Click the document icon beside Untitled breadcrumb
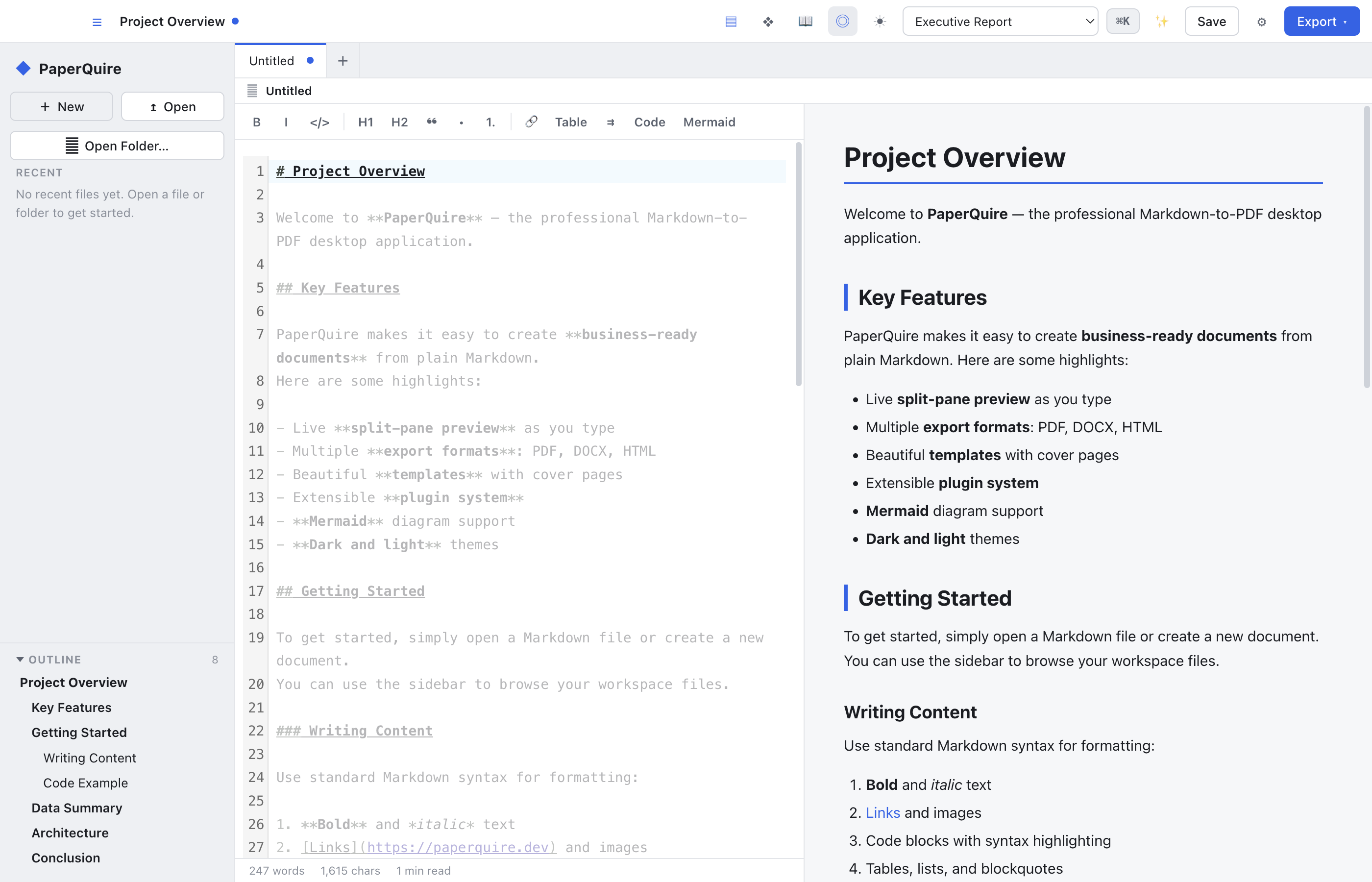This screenshot has width=1372, height=882. pyautogui.click(x=252, y=91)
